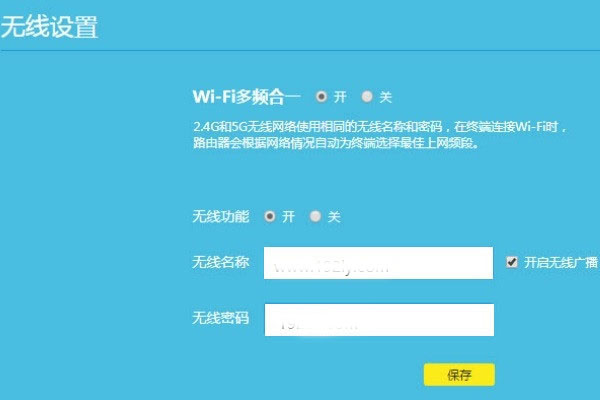Screen dimensions: 600x400
Task: Click description line starting with 路由器会根据
Action: (x=336, y=143)
